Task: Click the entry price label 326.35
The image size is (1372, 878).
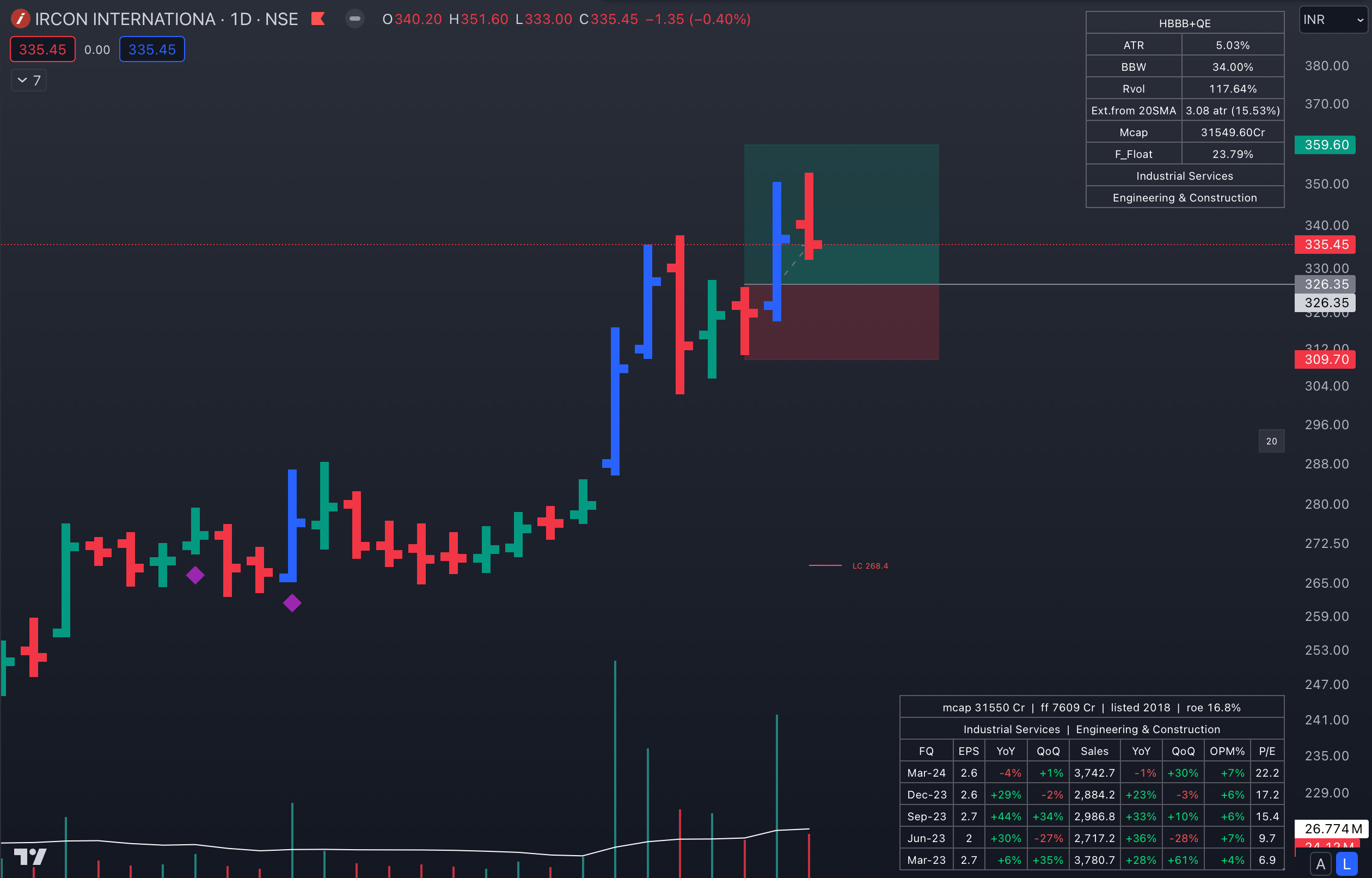Action: 1325,284
